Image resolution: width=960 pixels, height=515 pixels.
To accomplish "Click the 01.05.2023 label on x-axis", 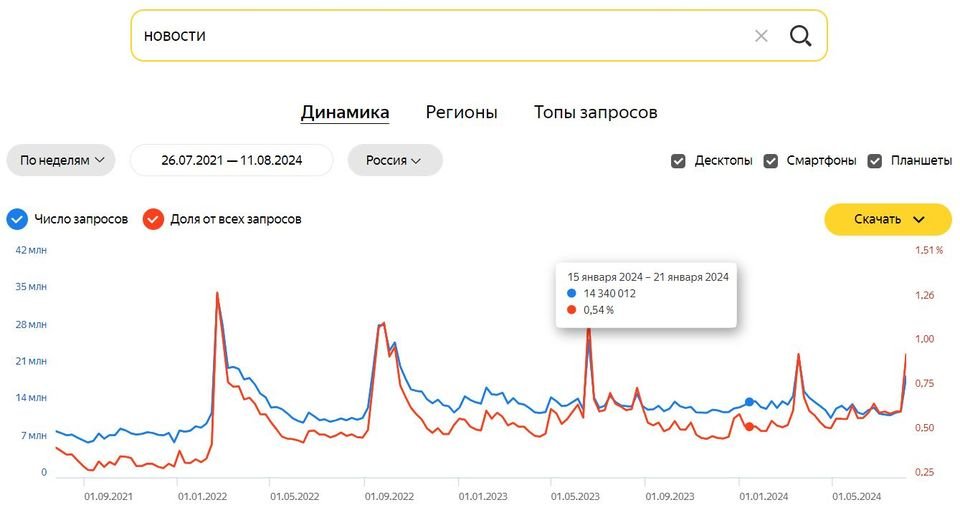I will (575, 495).
